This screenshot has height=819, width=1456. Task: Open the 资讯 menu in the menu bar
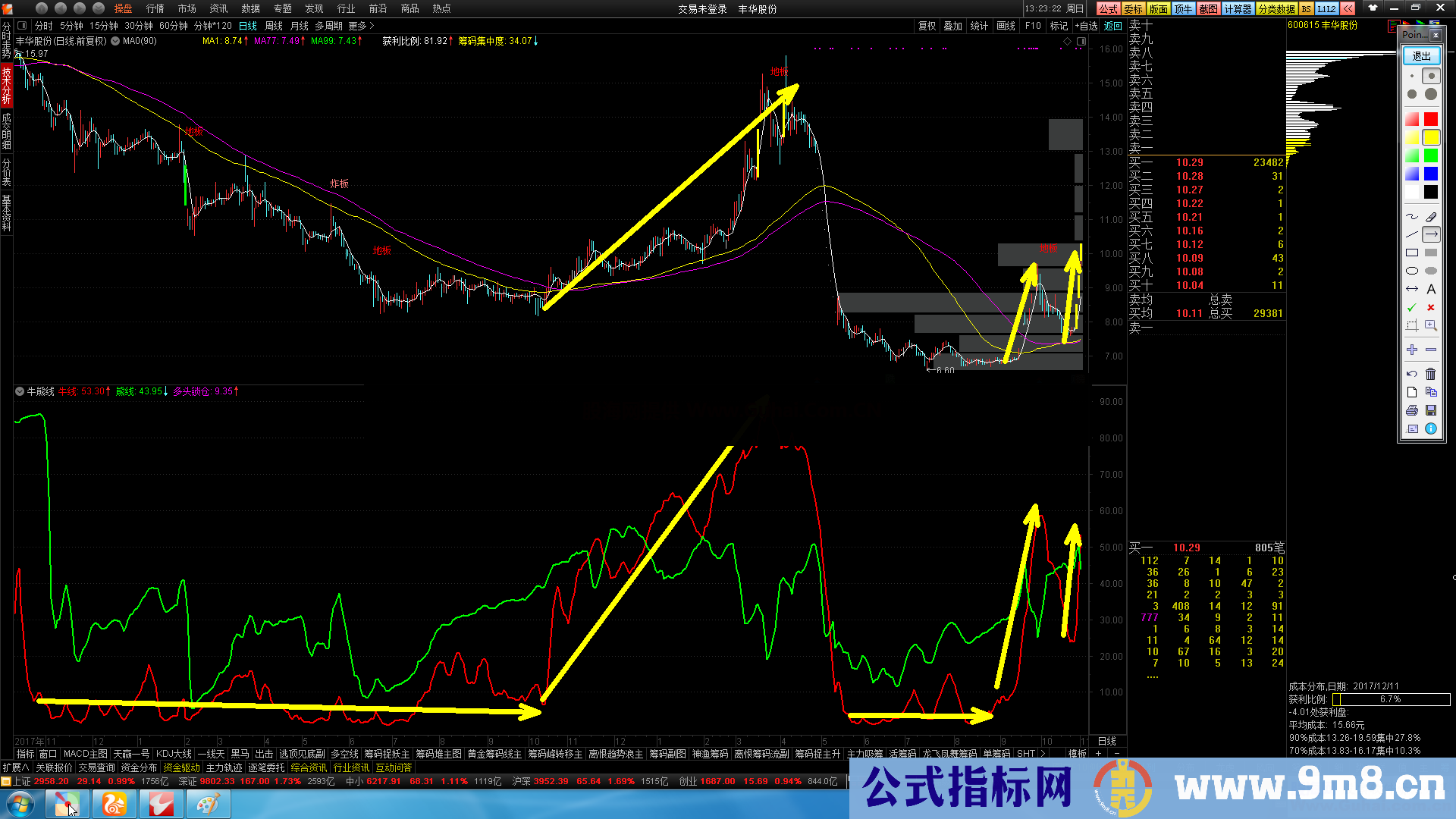(218, 8)
